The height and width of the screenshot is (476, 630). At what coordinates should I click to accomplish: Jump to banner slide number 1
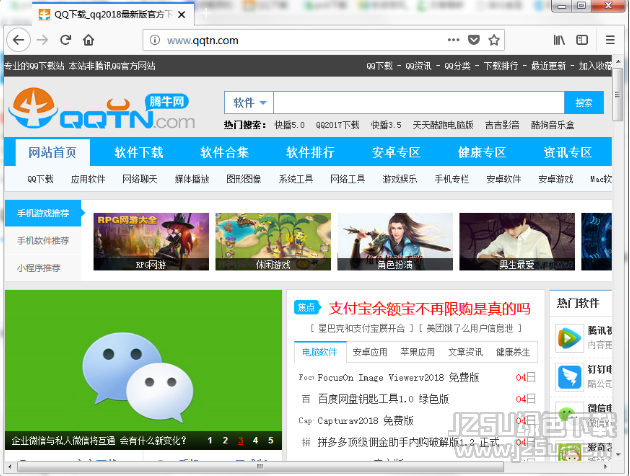[x=210, y=441]
